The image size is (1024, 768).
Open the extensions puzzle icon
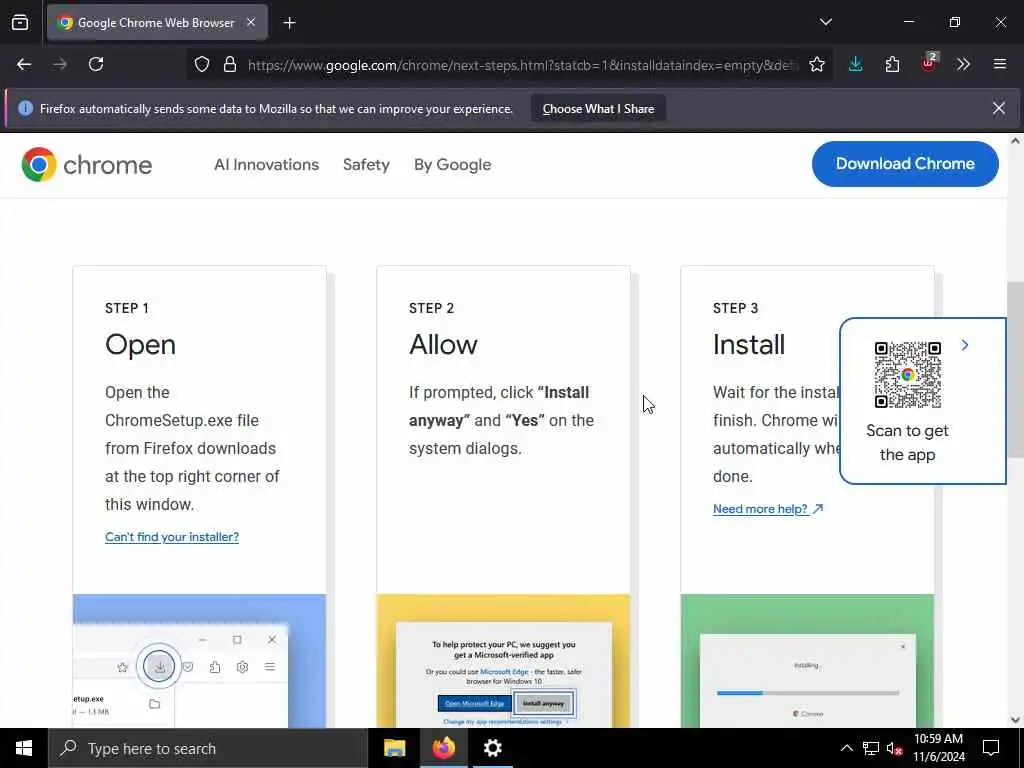[x=892, y=64]
